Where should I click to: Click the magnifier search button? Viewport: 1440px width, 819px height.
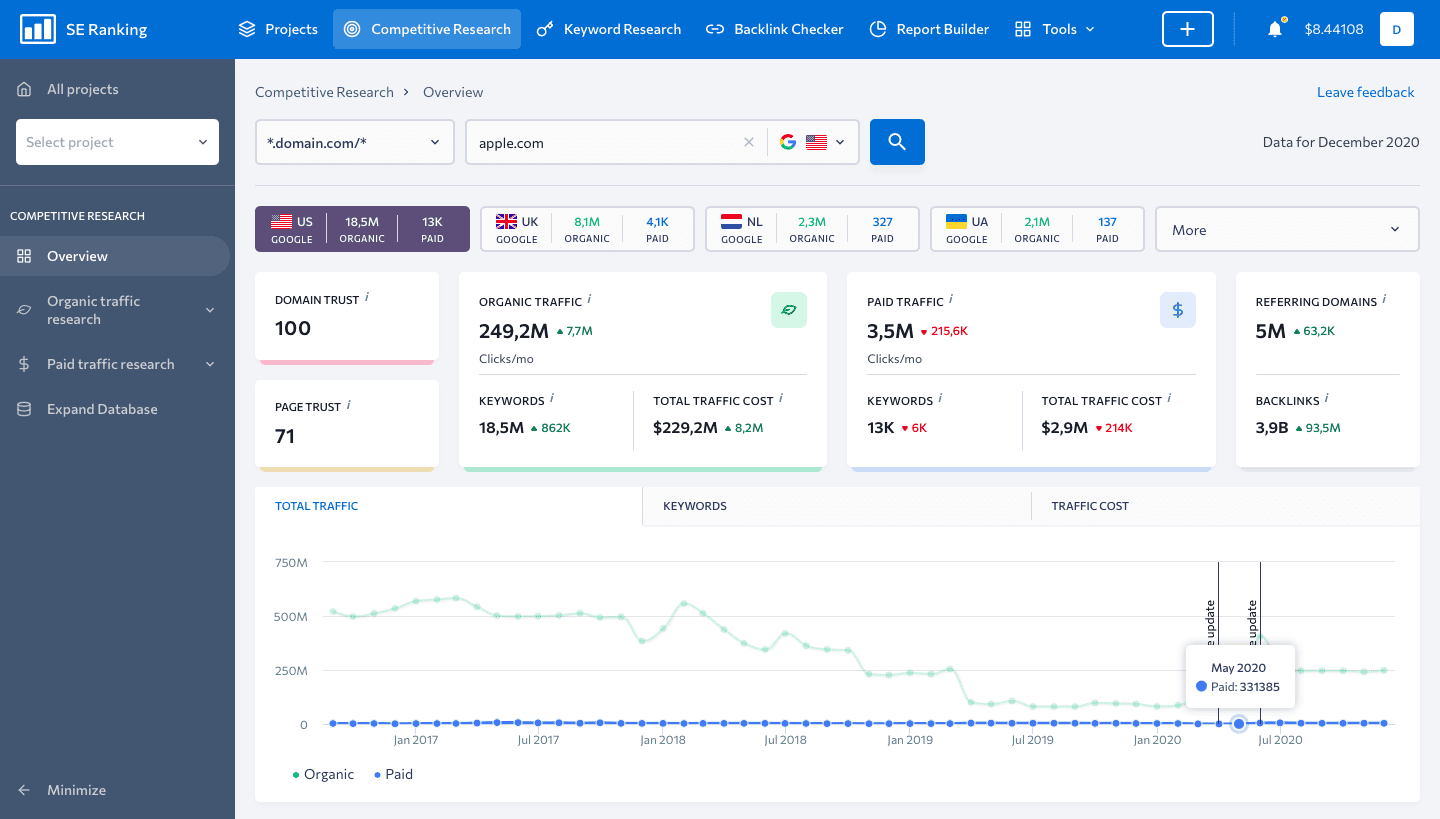897,142
